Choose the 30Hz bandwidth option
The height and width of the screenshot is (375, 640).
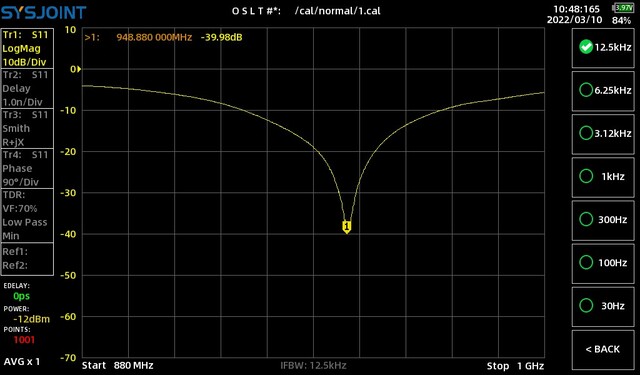603,306
